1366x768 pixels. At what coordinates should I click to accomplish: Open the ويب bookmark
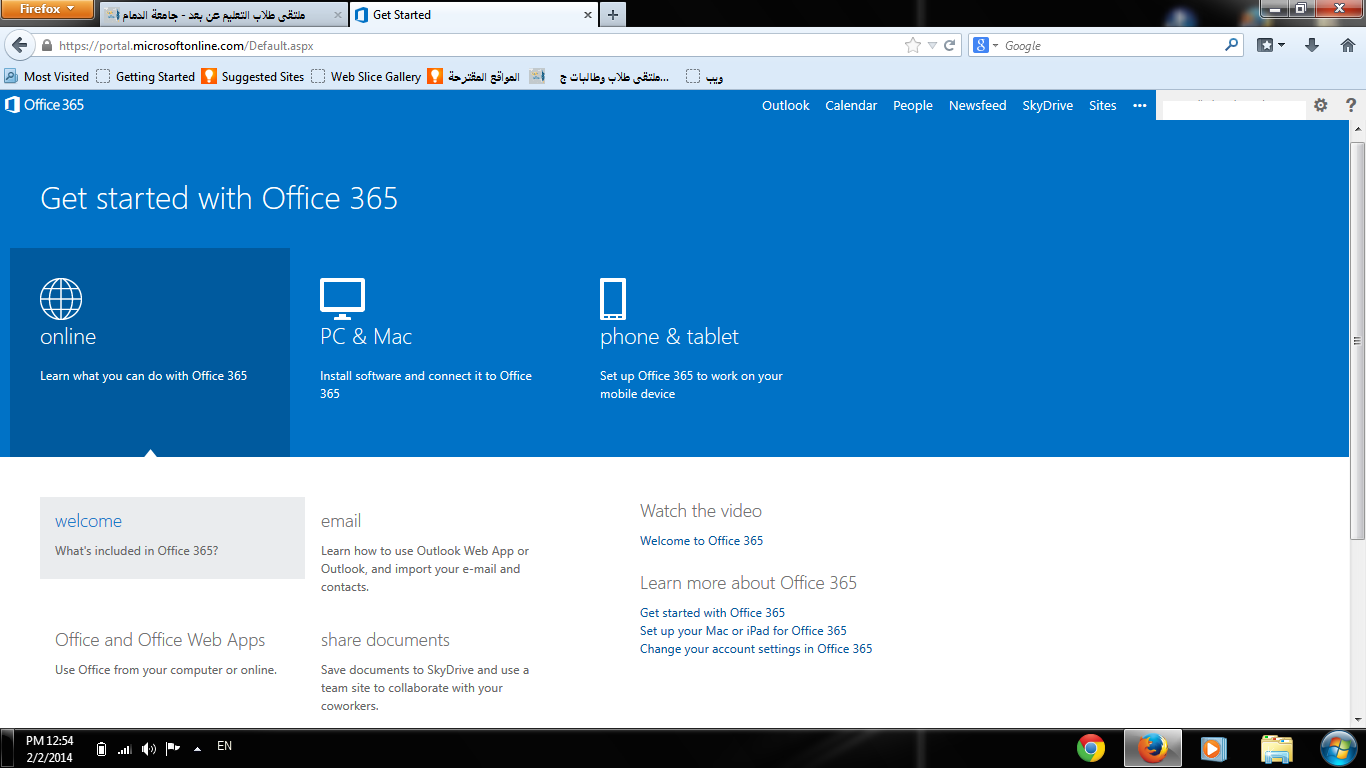tap(705, 76)
